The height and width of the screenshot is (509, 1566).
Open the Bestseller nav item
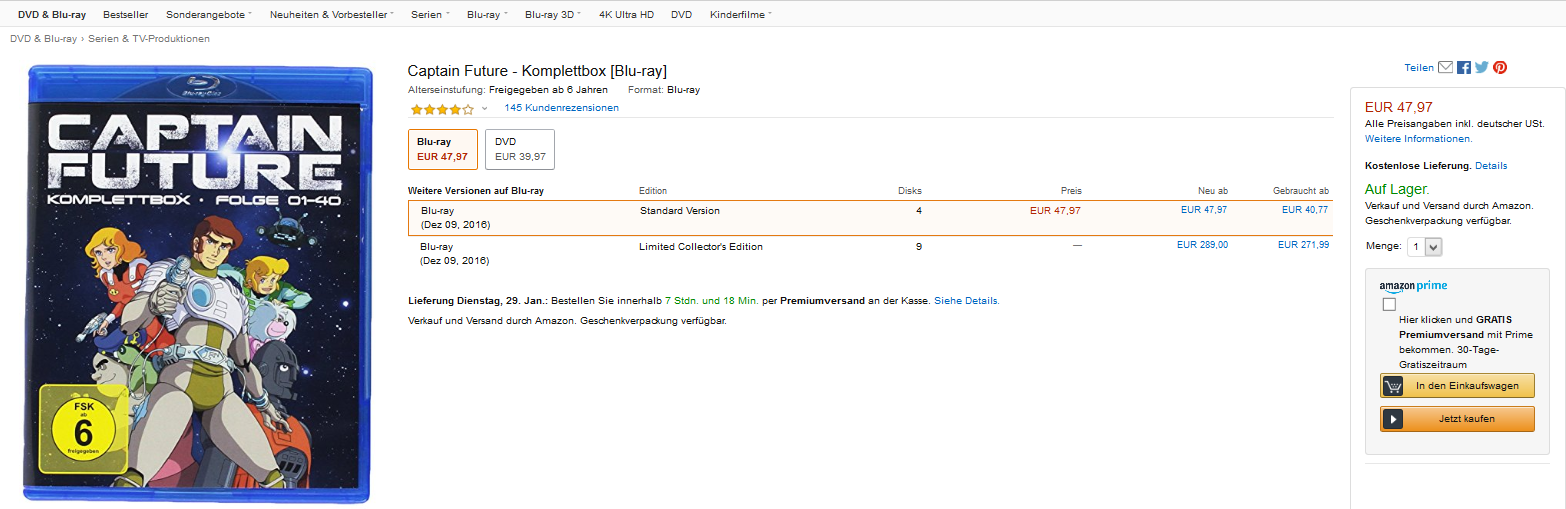[126, 14]
